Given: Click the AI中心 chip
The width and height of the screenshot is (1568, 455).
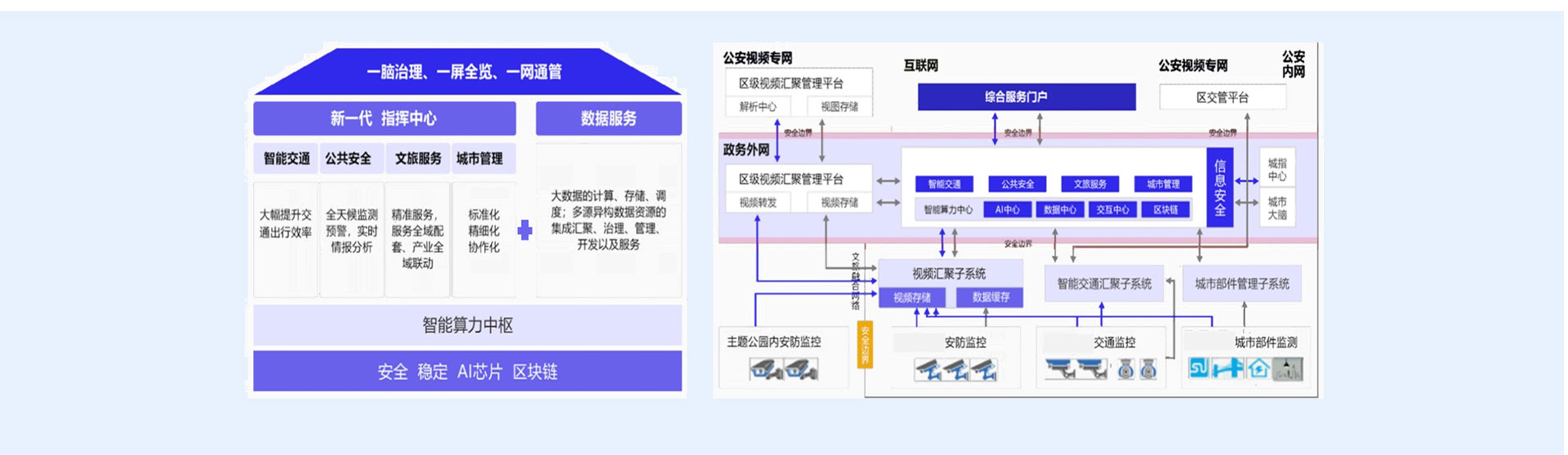Looking at the screenshot, I should coord(1008,210).
